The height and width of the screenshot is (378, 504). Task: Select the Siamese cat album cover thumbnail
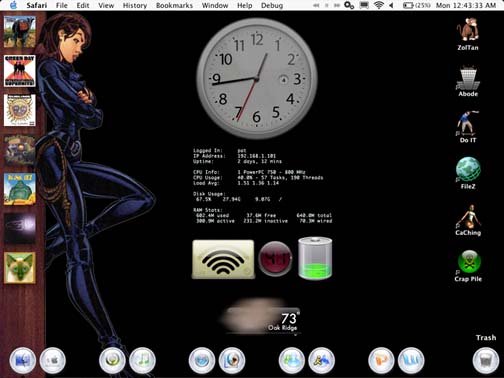tap(20, 268)
